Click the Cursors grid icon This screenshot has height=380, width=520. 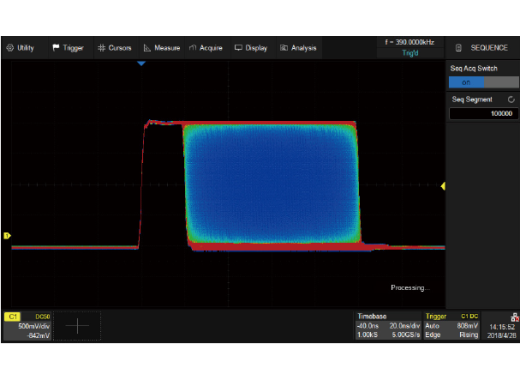[101, 48]
